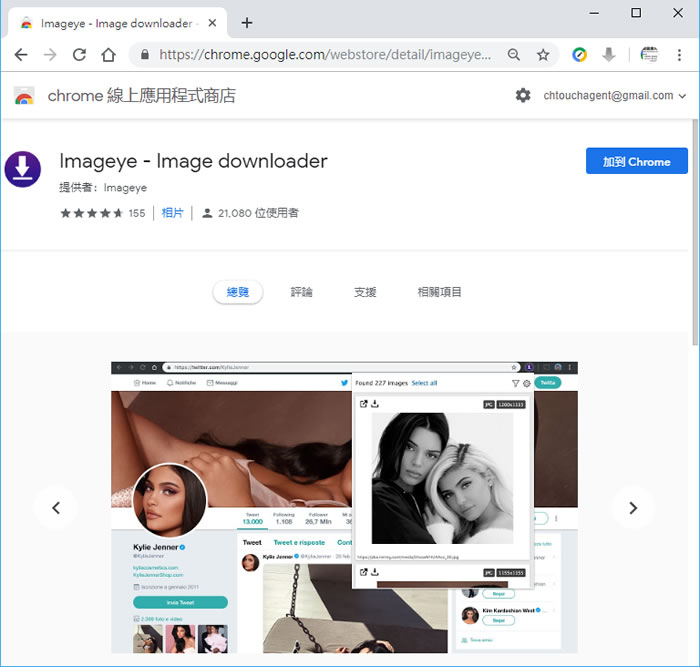Open the Chrome three-dot menu
Viewport: 700px width, 668px height.
[x=679, y=55]
